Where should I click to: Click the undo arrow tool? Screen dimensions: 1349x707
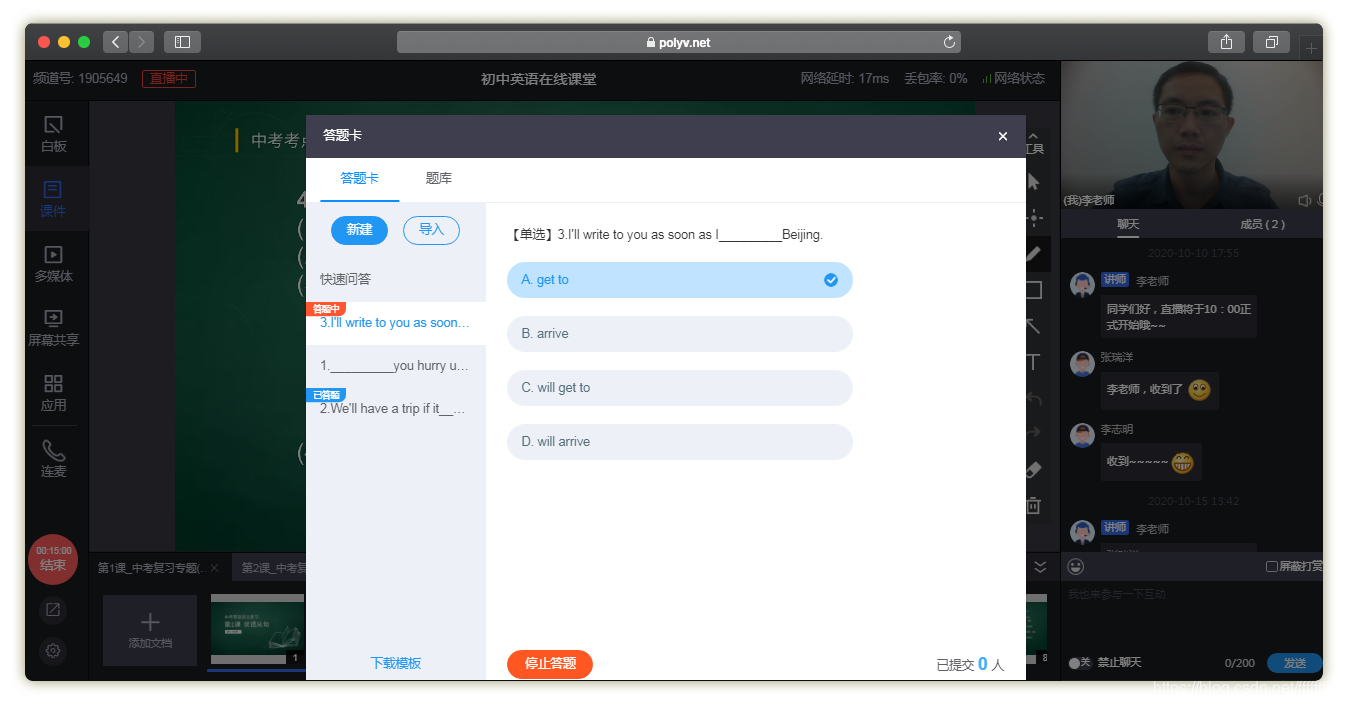(1034, 398)
